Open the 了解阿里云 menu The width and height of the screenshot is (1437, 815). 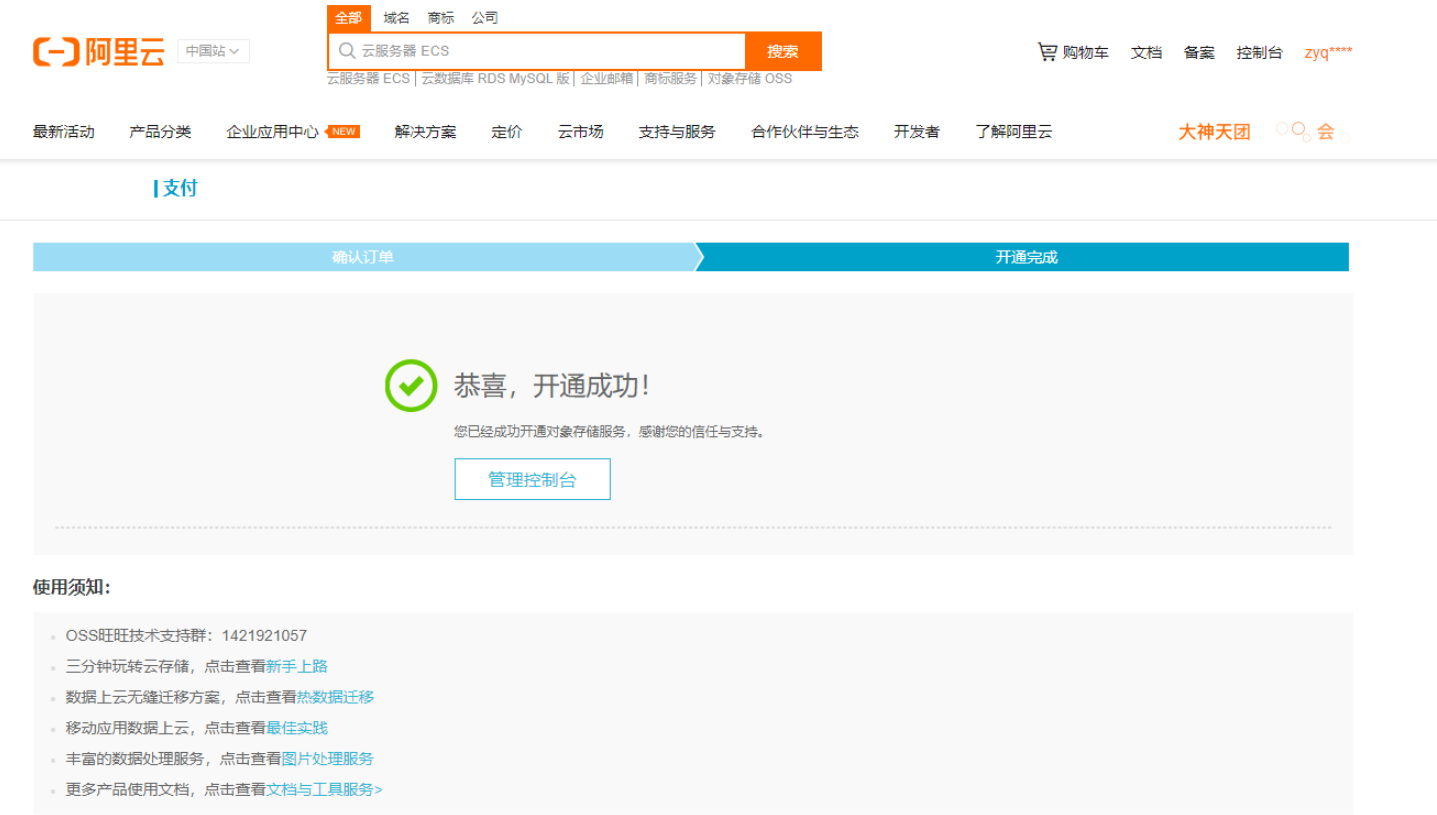1014,131
